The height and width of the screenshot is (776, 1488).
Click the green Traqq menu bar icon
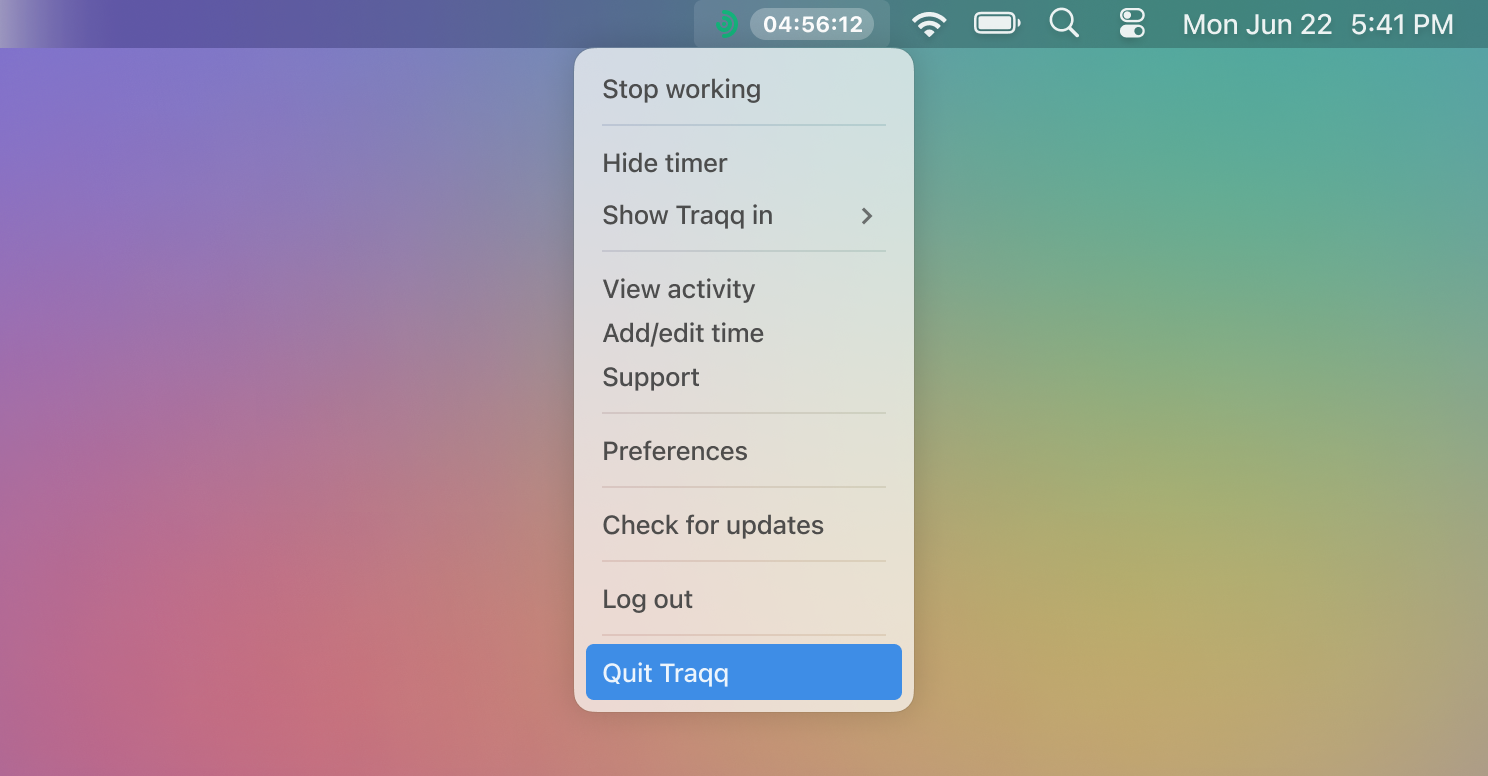(x=728, y=24)
